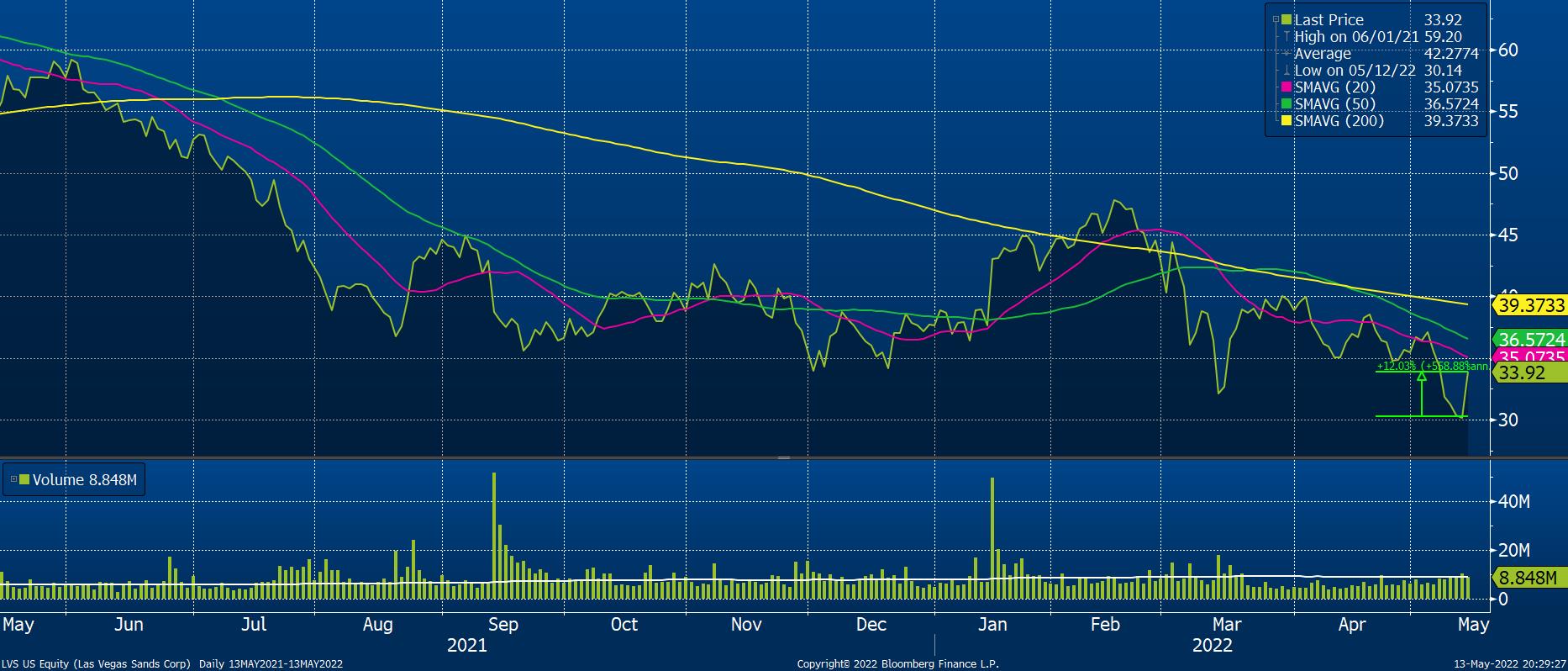
Task: Click the 33.92 last price axis tag
Action: click(x=1523, y=373)
